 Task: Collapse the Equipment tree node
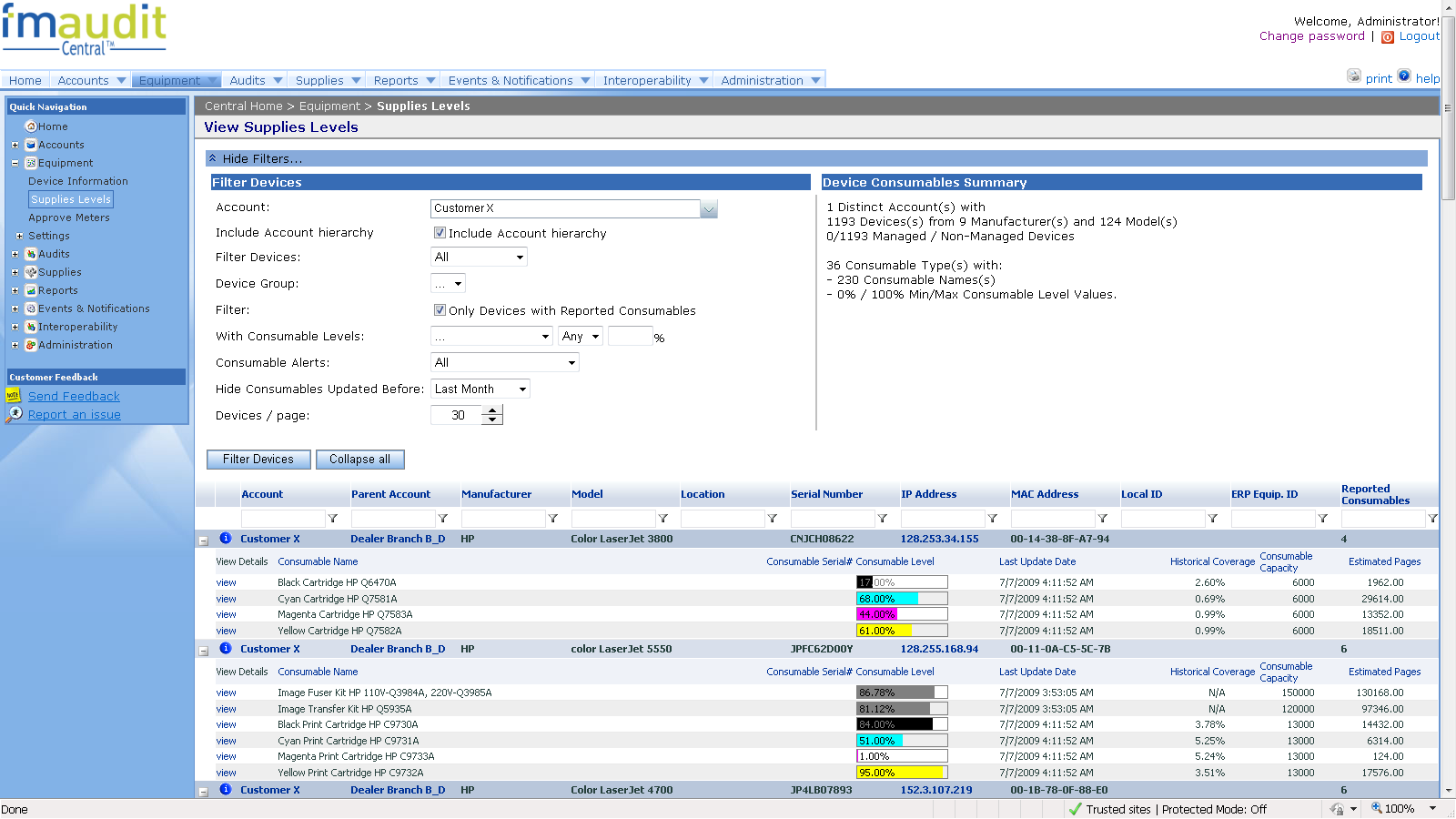pos(15,163)
